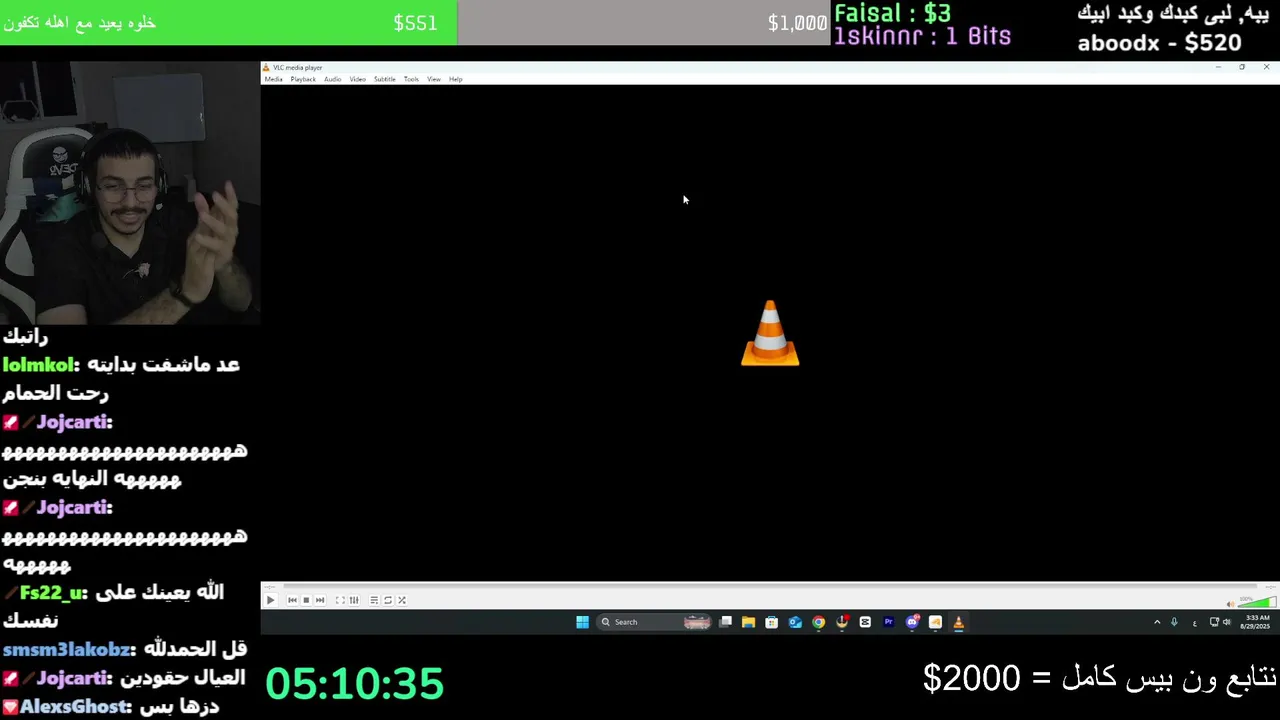Expand the system tray hidden icons chevron

click(x=1157, y=622)
